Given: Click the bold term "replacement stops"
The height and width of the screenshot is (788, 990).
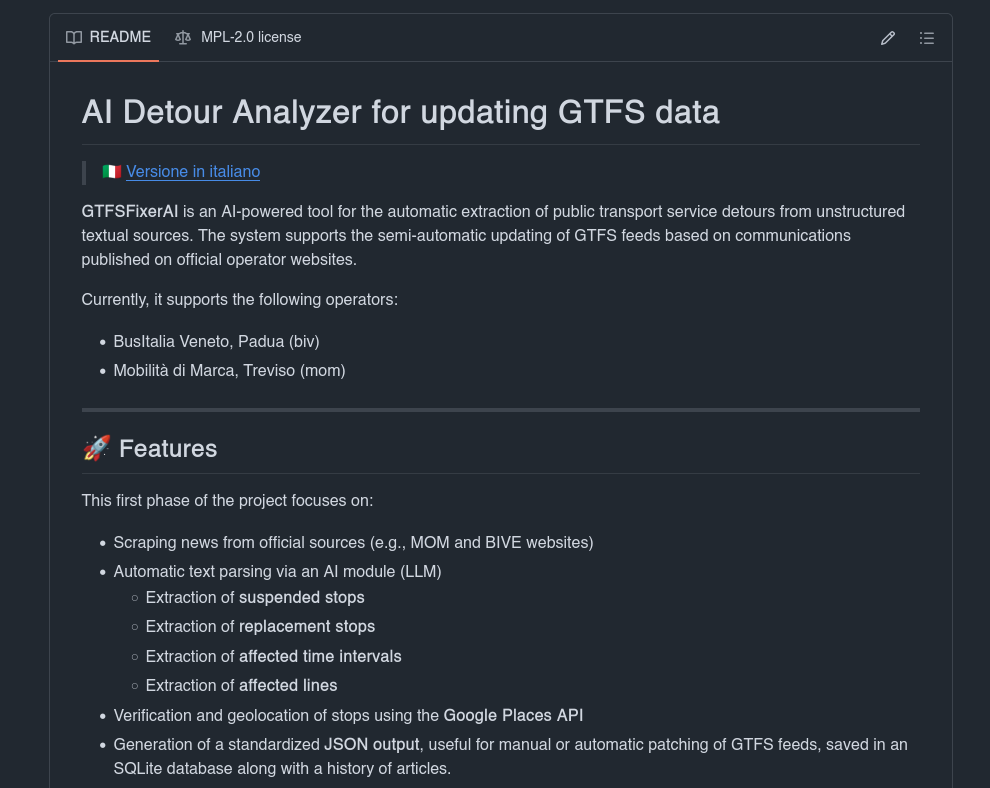Looking at the screenshot, I should coord(307,626).
